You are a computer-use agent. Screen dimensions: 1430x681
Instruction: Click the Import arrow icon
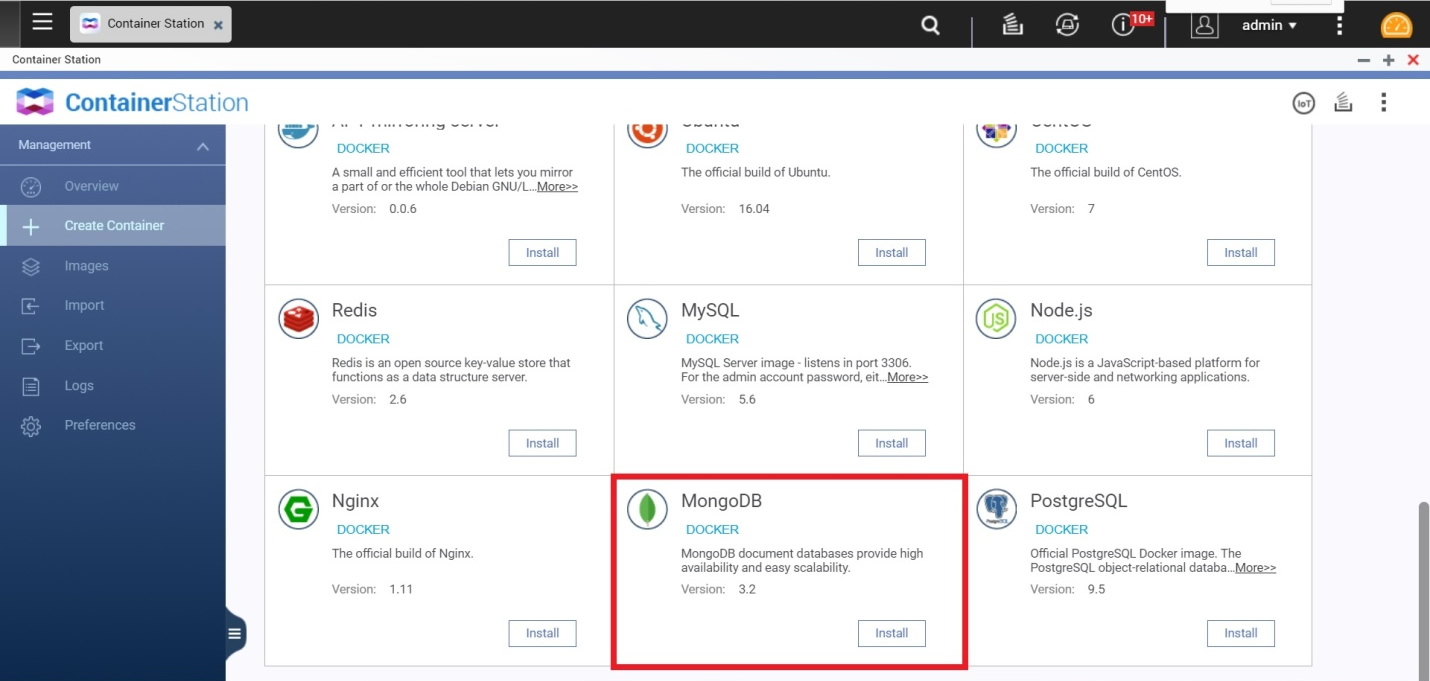31,306
